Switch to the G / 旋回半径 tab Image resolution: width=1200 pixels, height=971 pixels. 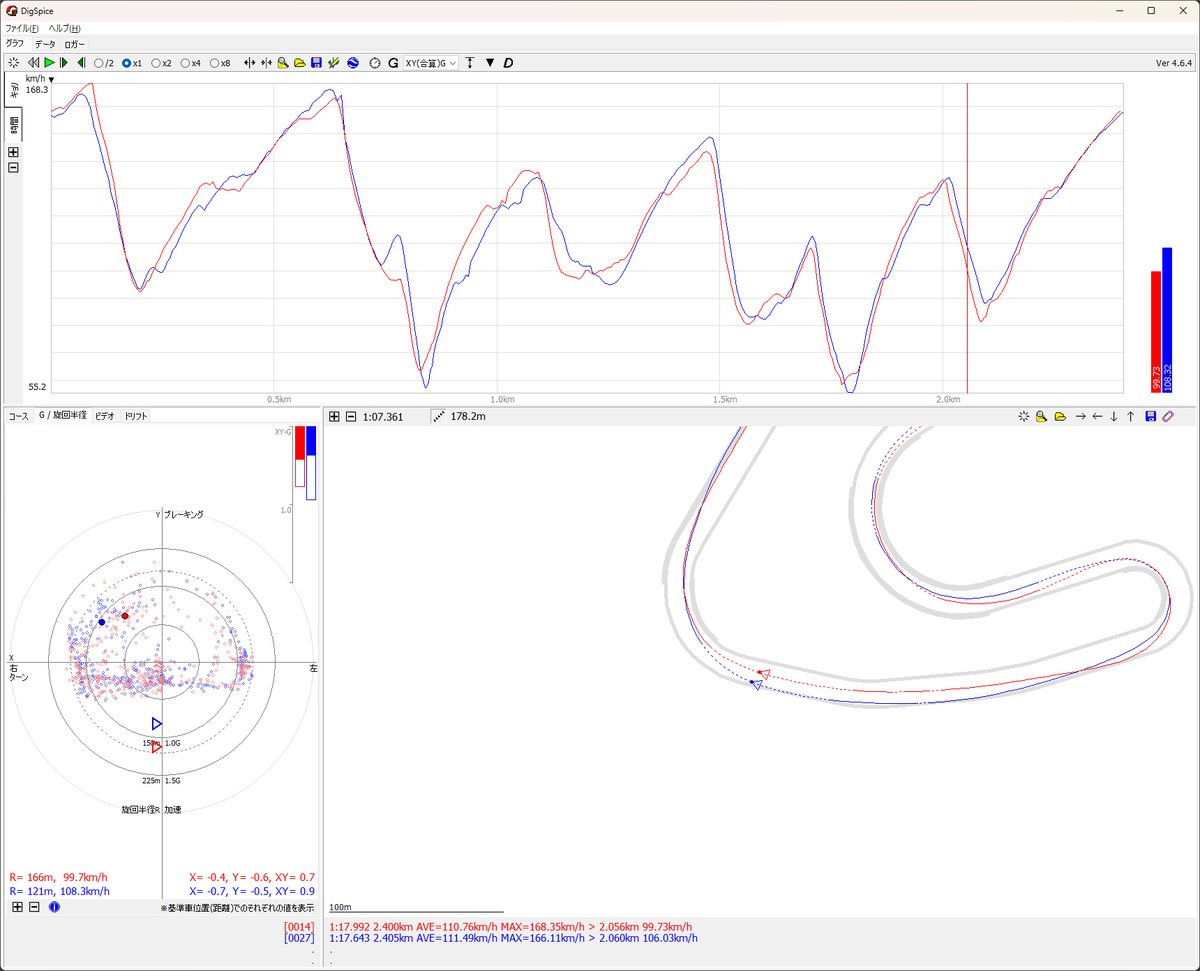tap(62, 415)
